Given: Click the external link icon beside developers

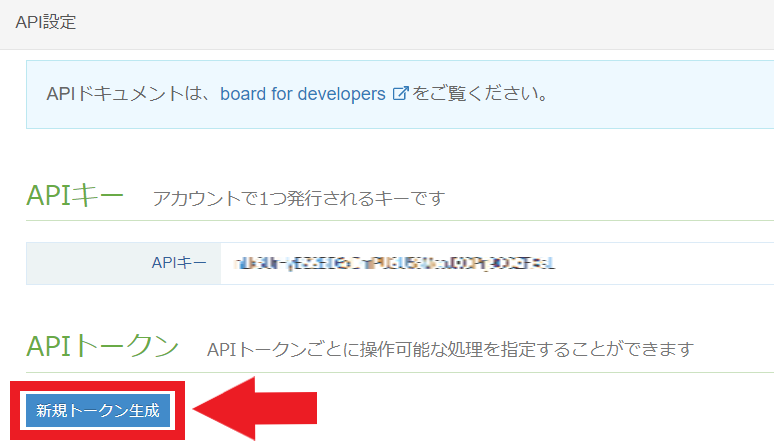Looking at the screenshot, I should [400, 94].
